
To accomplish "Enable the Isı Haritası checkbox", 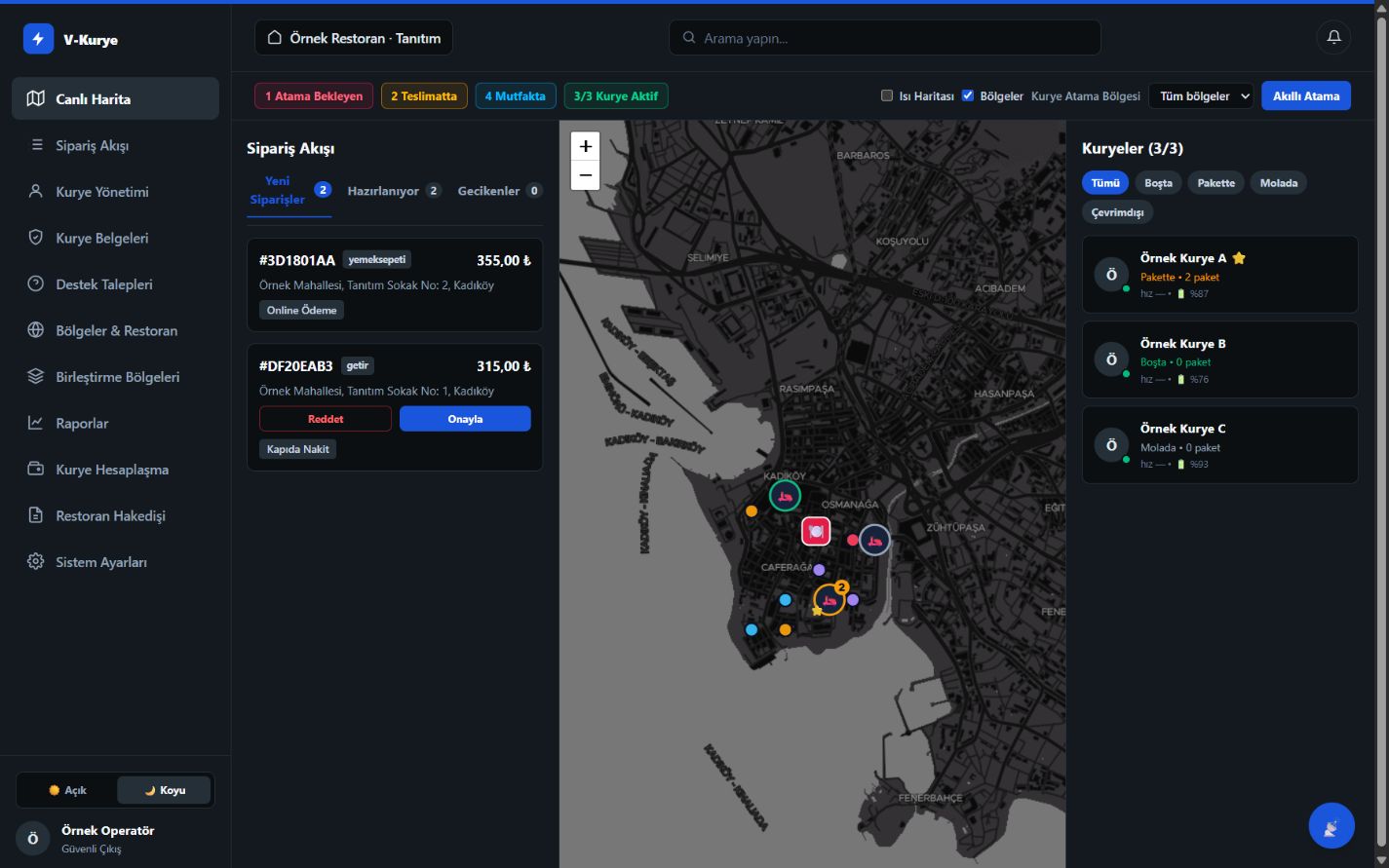I will click(x=887, y=95).
